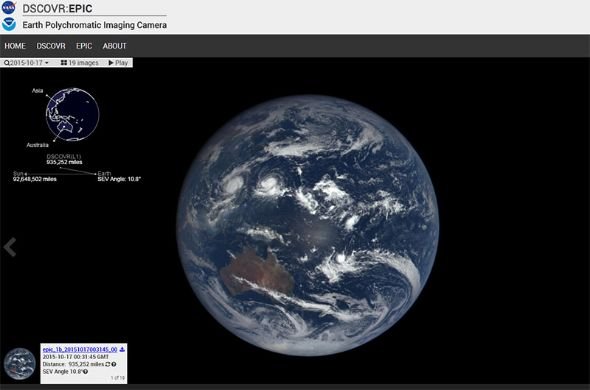Image resolution: width=590 pixels, height=390 pixels.
Task: Go to previous image with left chevron
Action: 10,247
